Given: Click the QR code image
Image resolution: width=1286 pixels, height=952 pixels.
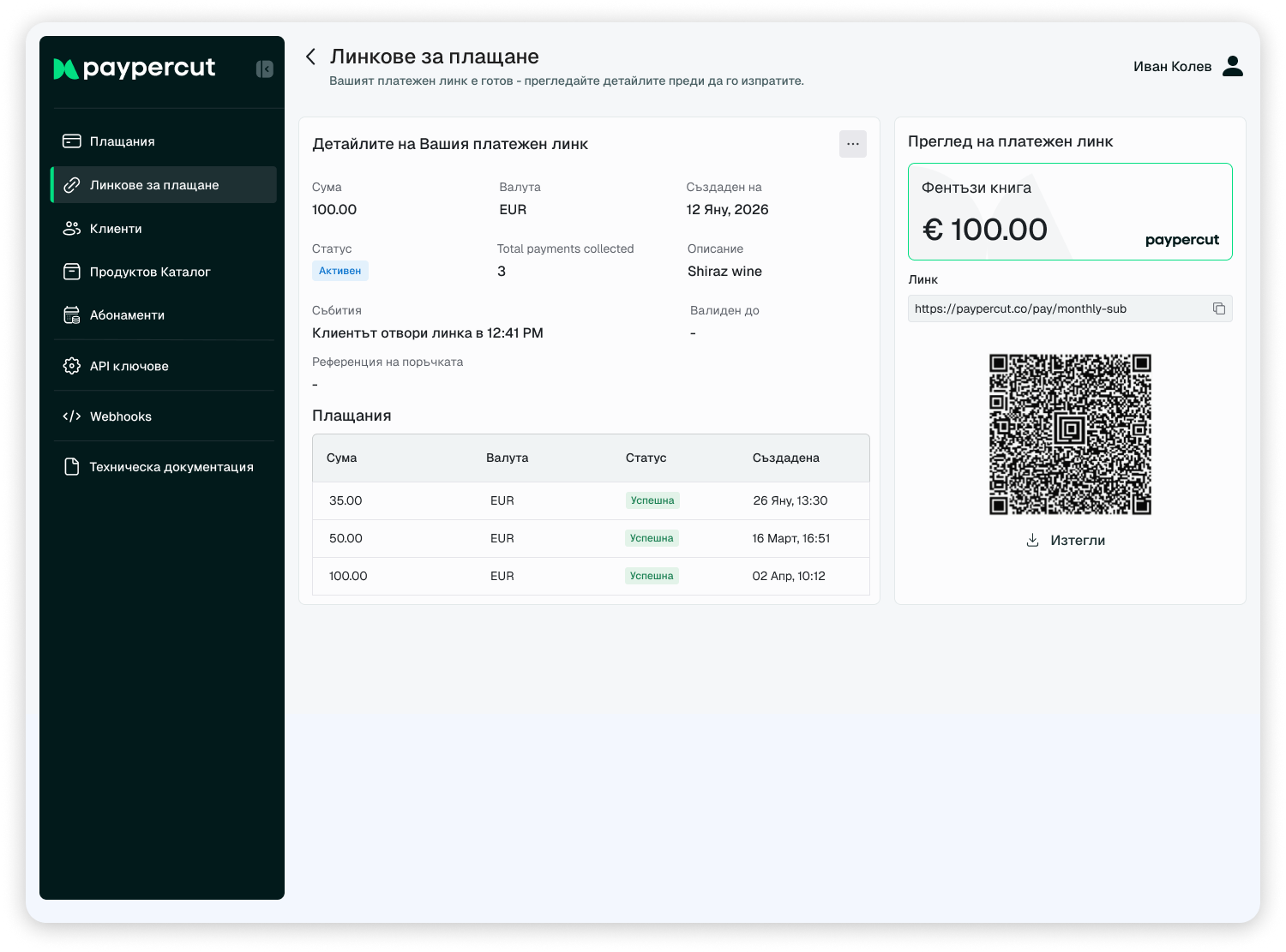Looking at the screenshot, I should pos(1070,434).
